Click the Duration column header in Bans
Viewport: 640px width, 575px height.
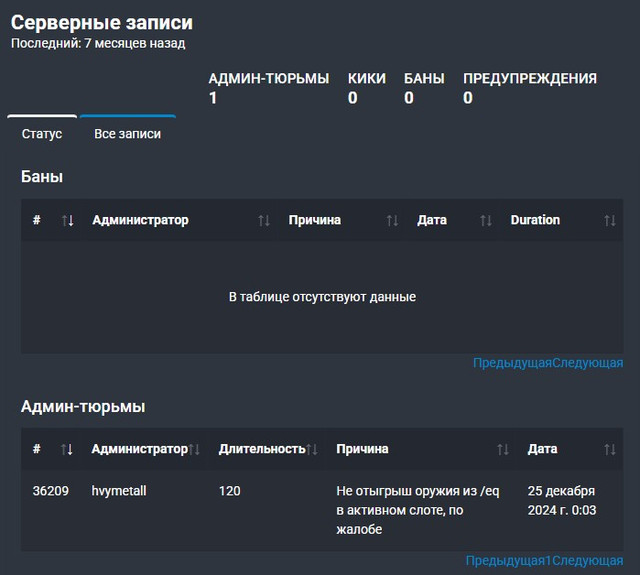tap(535, 220)
